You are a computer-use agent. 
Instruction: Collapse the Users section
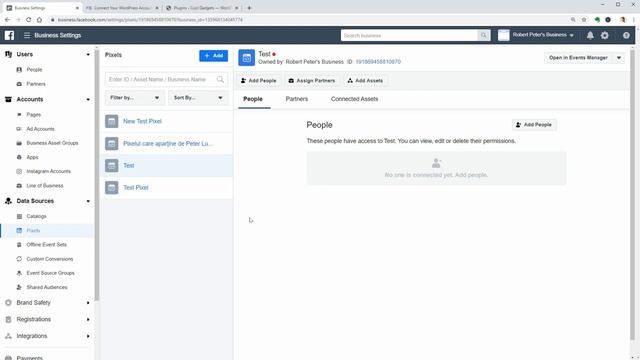tap(88, 54)
